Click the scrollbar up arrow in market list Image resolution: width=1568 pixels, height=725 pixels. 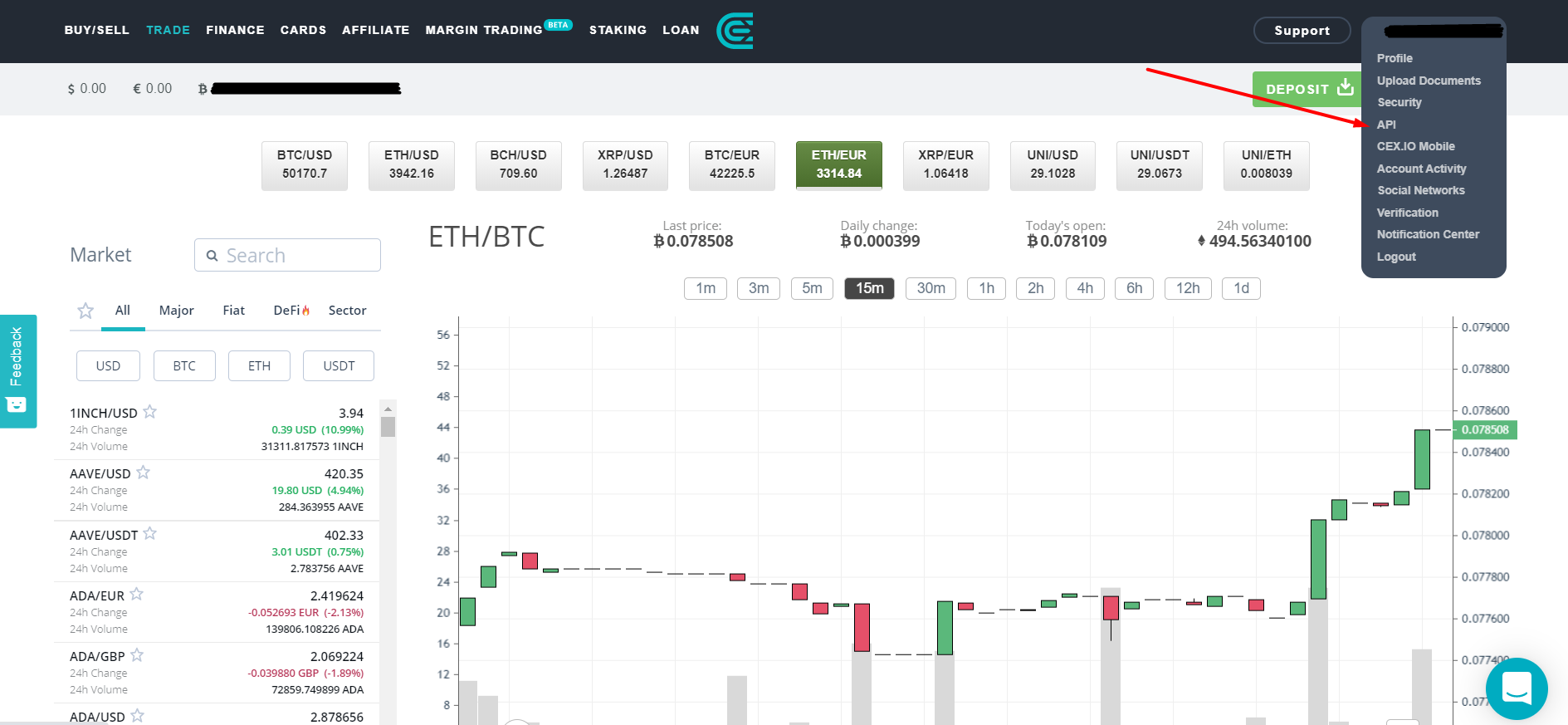(x=388, y=409)
